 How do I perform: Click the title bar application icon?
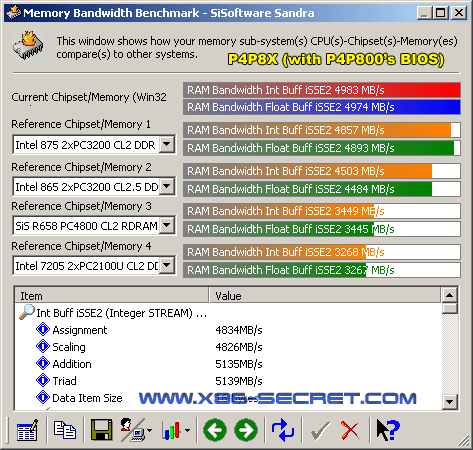(x=13, y=13)
